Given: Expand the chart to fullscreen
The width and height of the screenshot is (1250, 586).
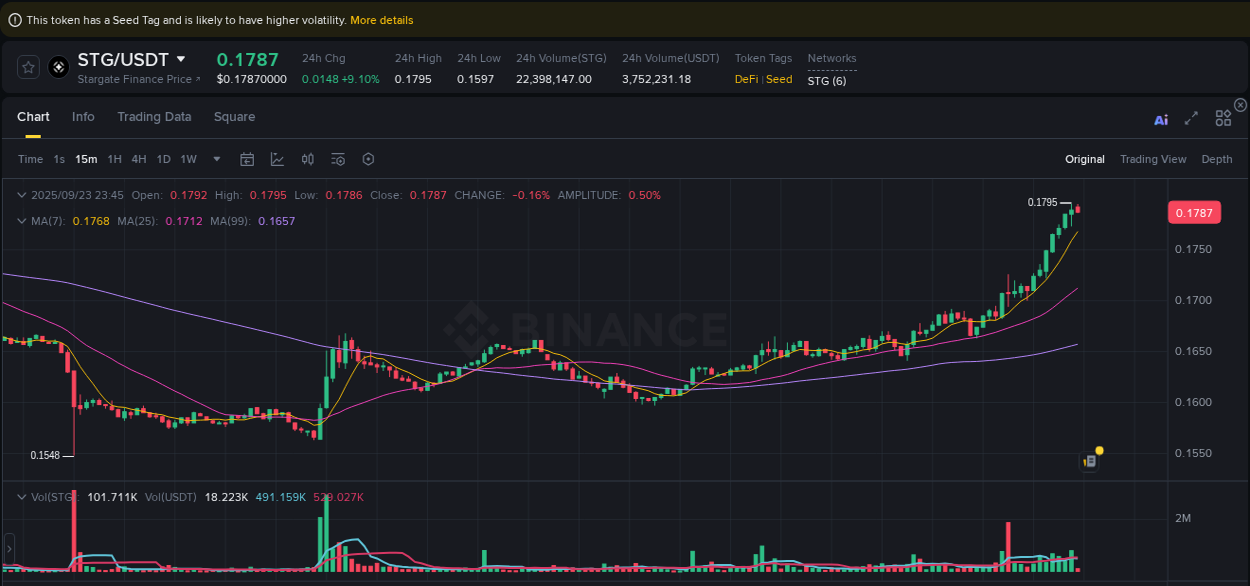Looking at the screenshot, I should coord(1191,117).
